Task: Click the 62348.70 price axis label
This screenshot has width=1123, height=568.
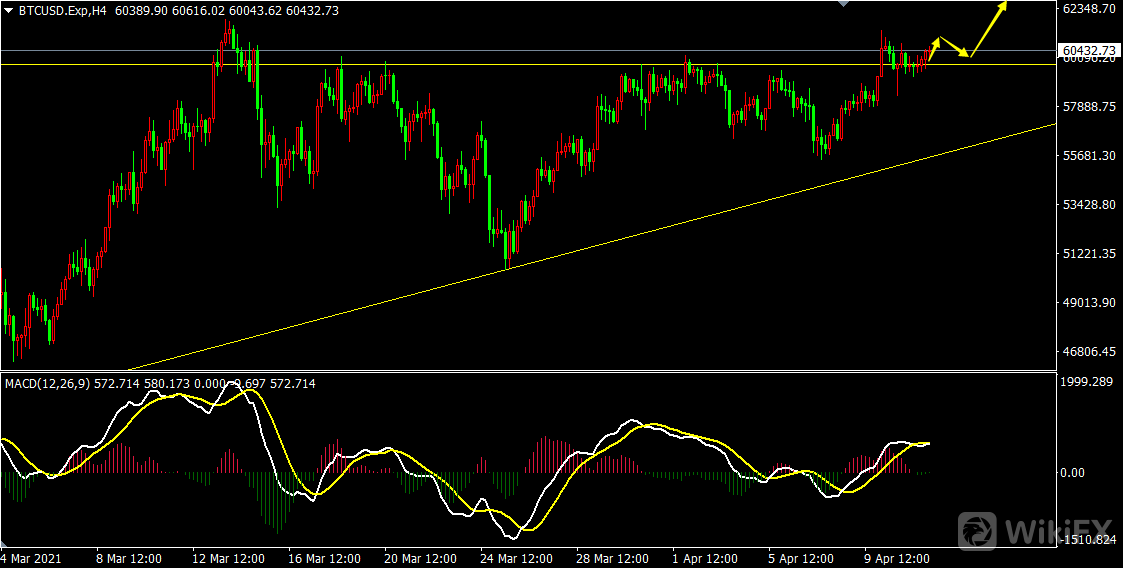Action: point(1089,9)
